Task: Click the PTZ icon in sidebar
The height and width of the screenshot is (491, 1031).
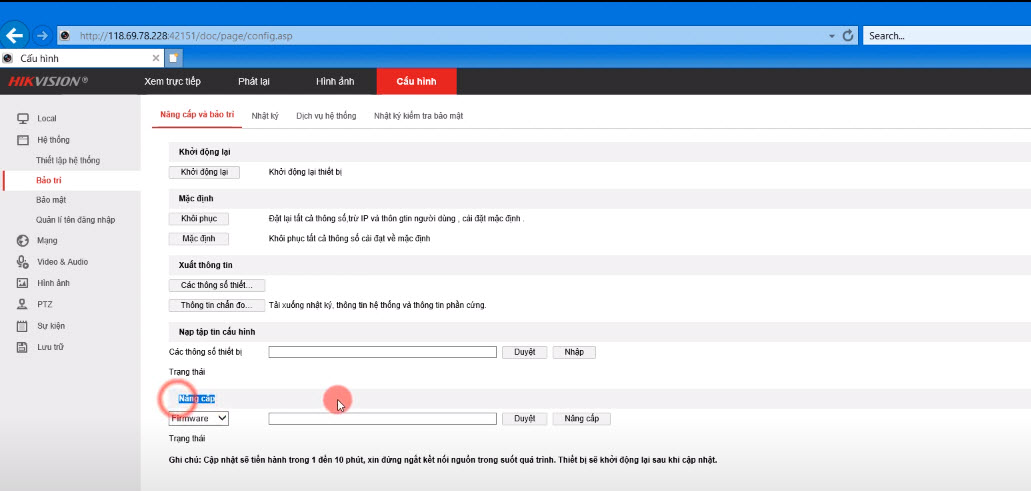Action: click(22, 304)
